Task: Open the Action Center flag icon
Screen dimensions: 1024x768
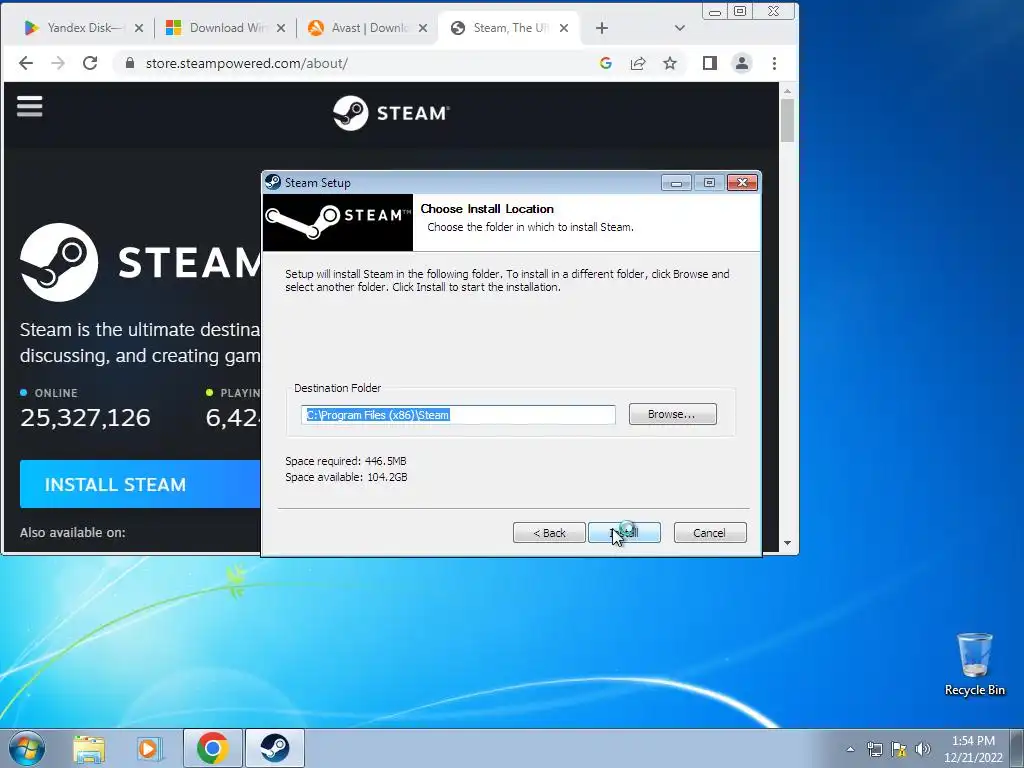Action: 899,749
